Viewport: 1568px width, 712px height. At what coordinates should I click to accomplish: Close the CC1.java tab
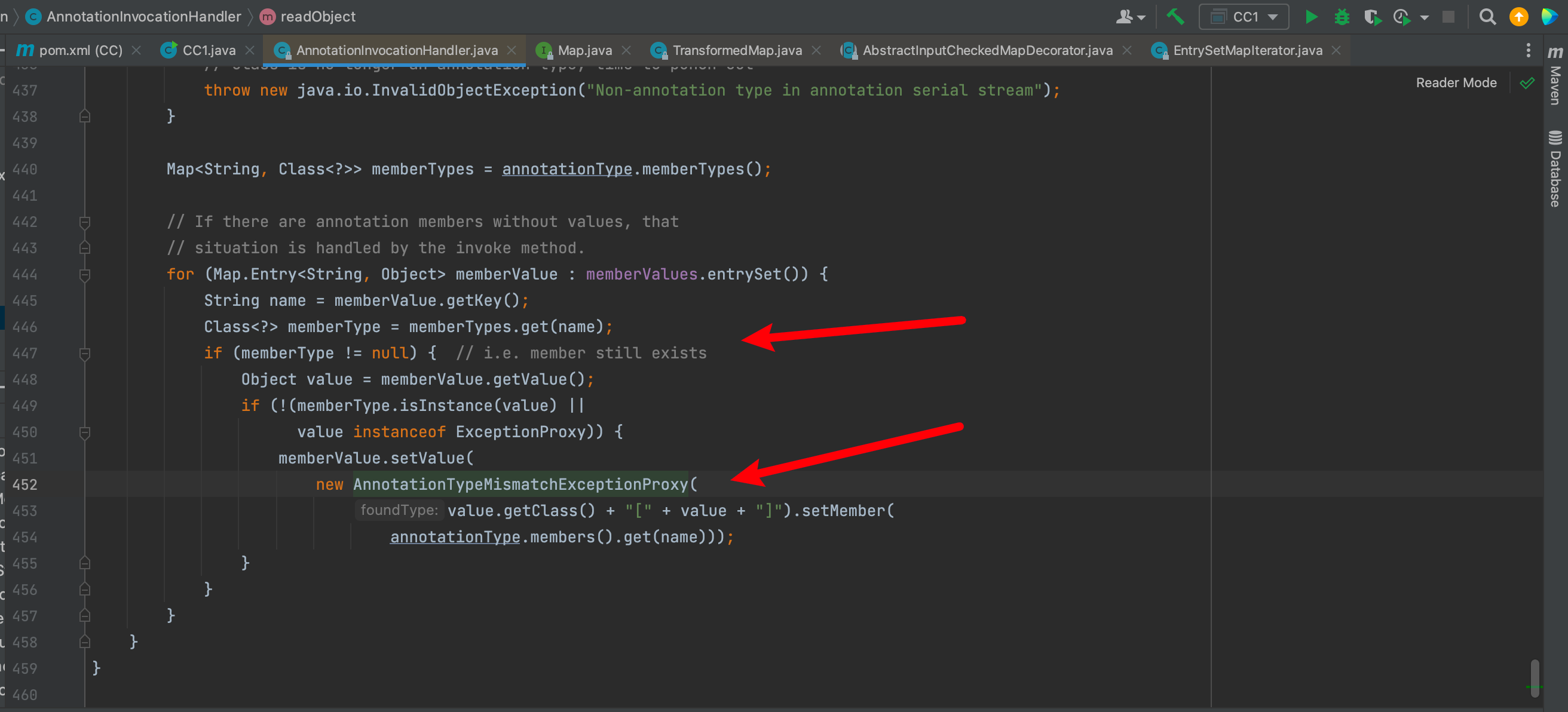tap(250, 50)
